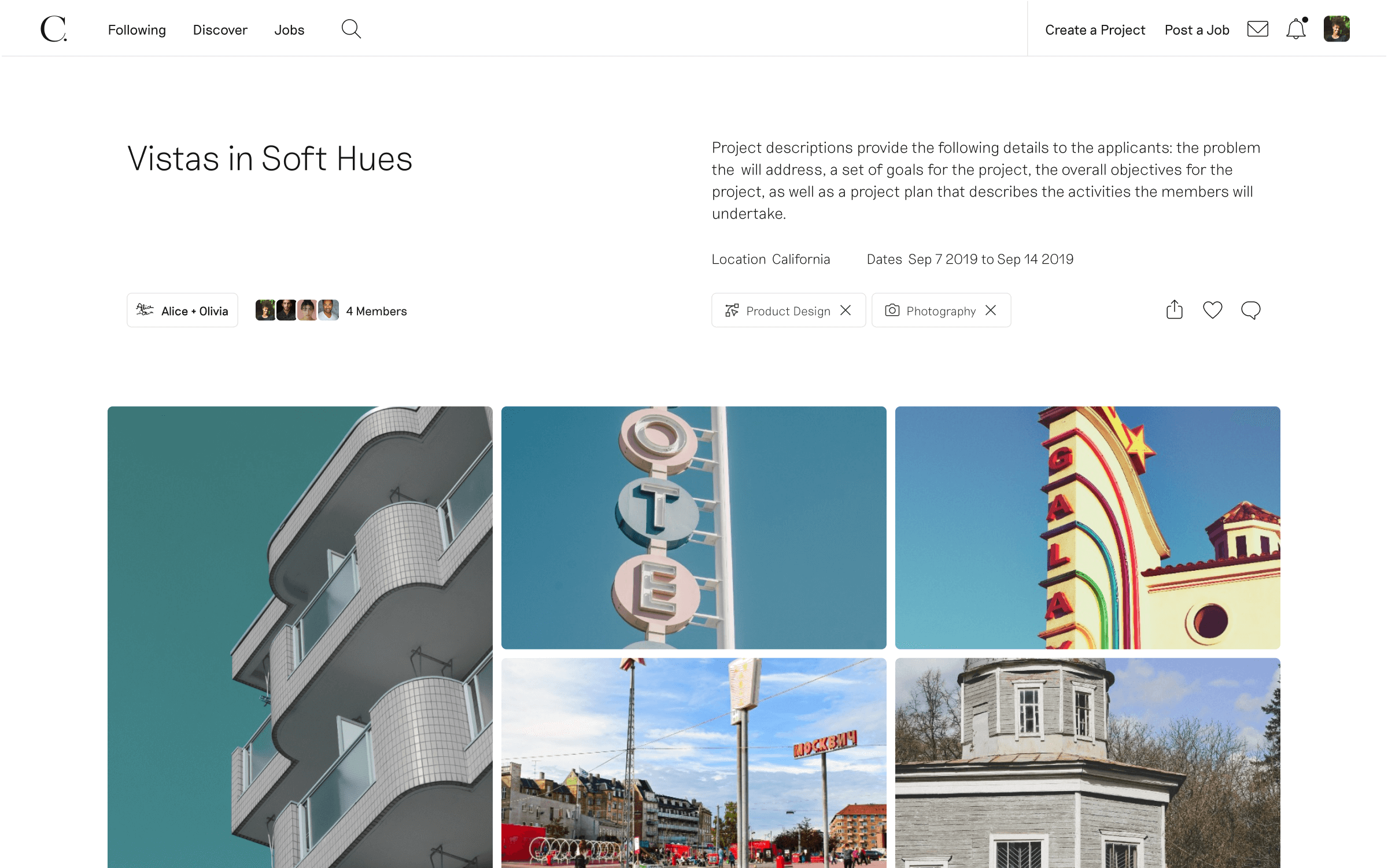Open the mail inbox envelope icon

pos(1257,29)
